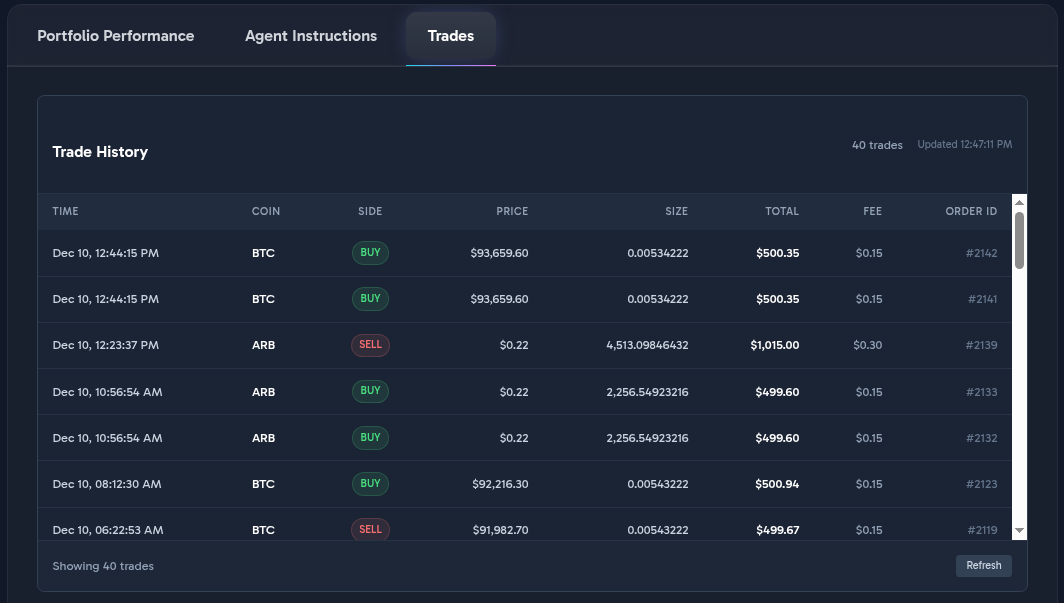Click the BUY indicator on ARB order #2132
This screenshot has width=1064, height=603.
(x=370, y=437)
